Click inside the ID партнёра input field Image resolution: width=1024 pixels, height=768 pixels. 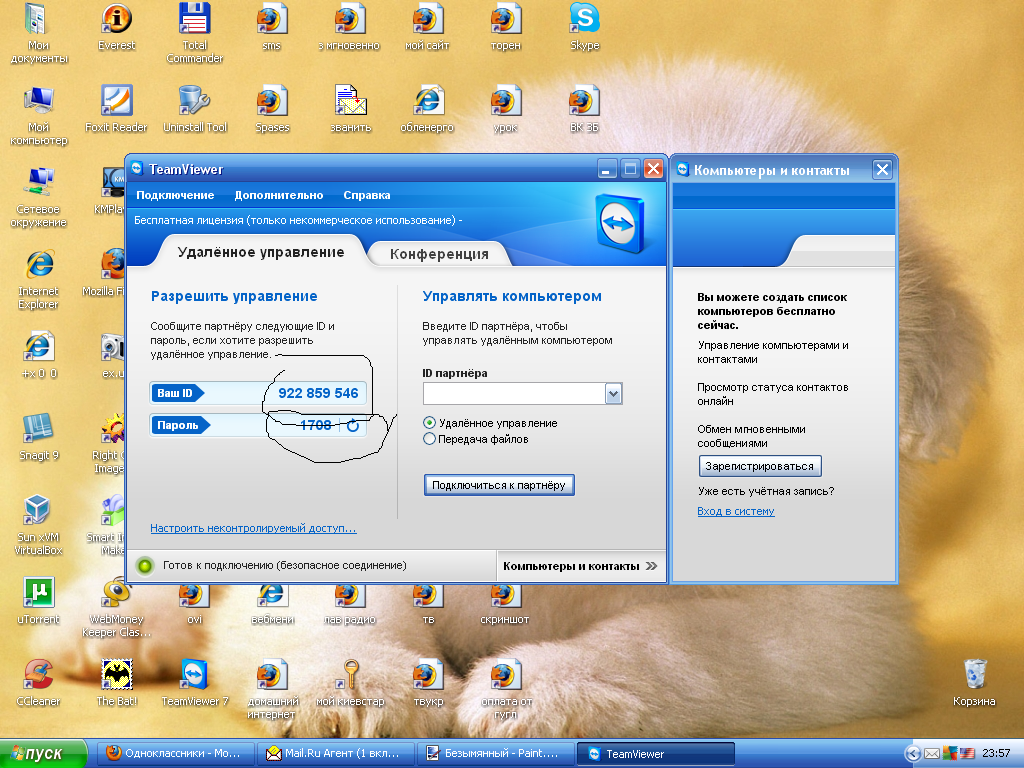(x=515, y=394)
